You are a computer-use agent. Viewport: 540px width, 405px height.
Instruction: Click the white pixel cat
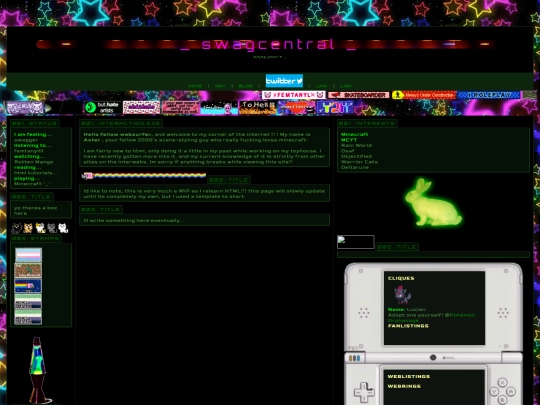coord(63,228)
